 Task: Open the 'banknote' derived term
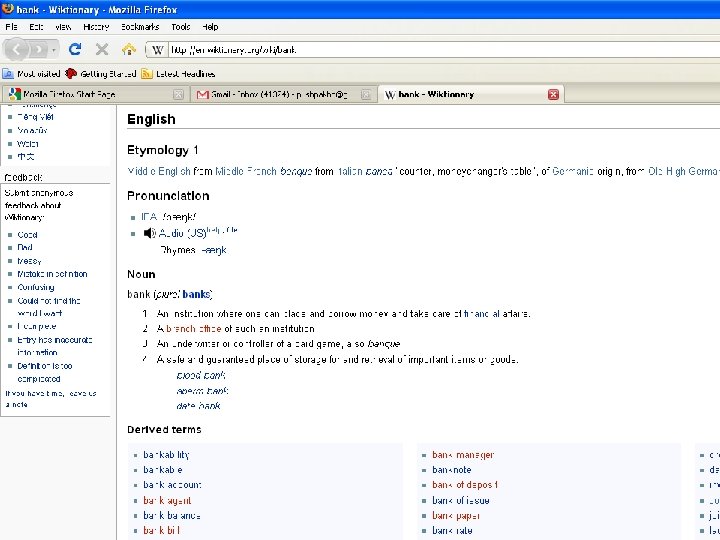pos(452,470)
